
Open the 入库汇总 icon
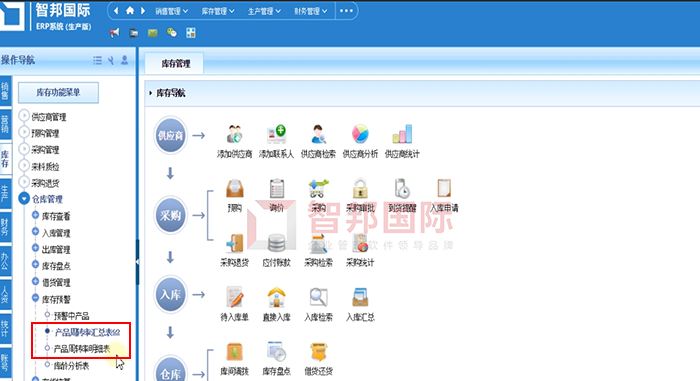pos(360,297)
